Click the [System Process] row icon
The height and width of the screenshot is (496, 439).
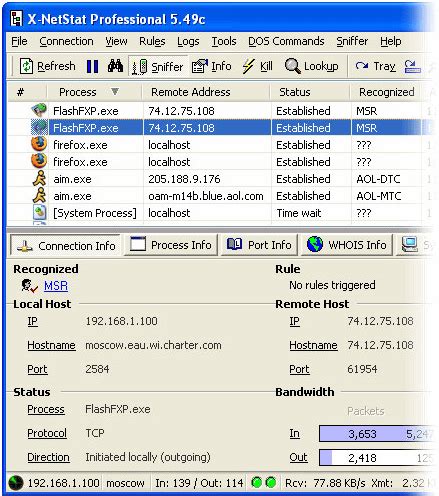click(x=39, y=212)
